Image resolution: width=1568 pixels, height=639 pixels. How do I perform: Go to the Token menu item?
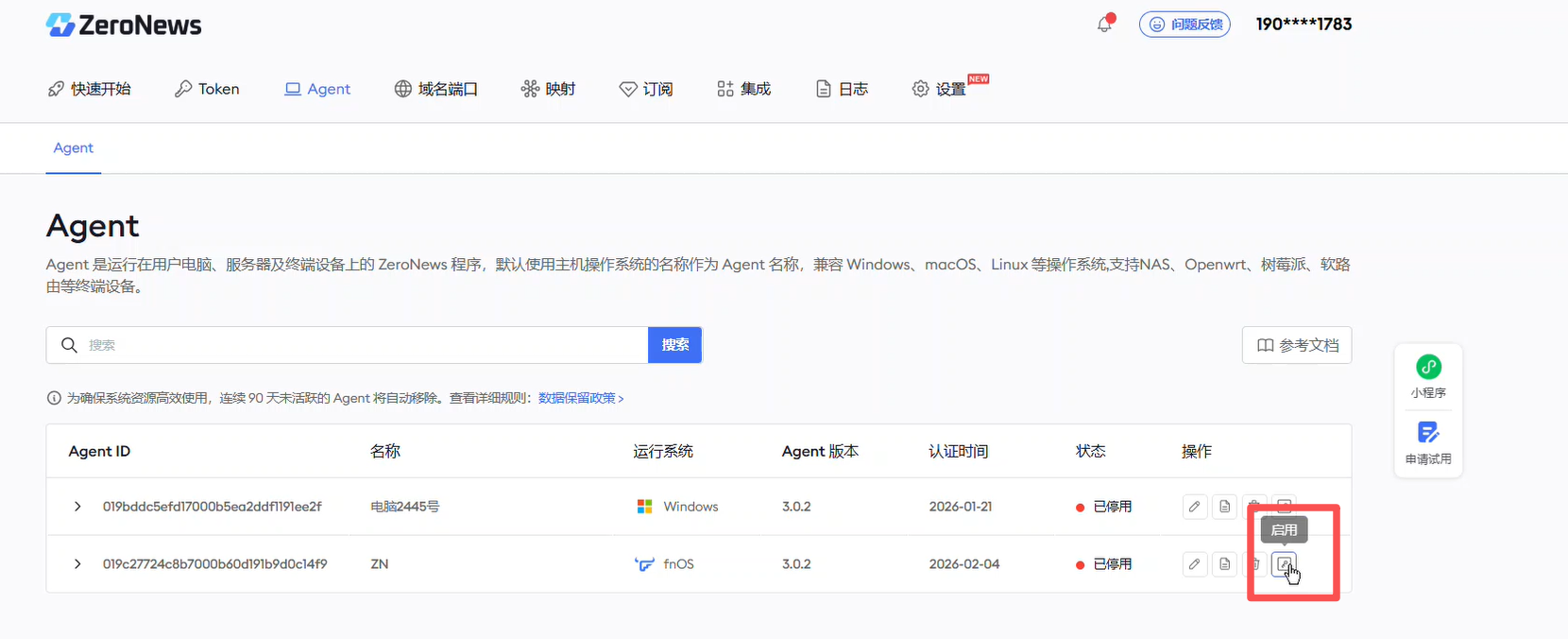[207, 89]
